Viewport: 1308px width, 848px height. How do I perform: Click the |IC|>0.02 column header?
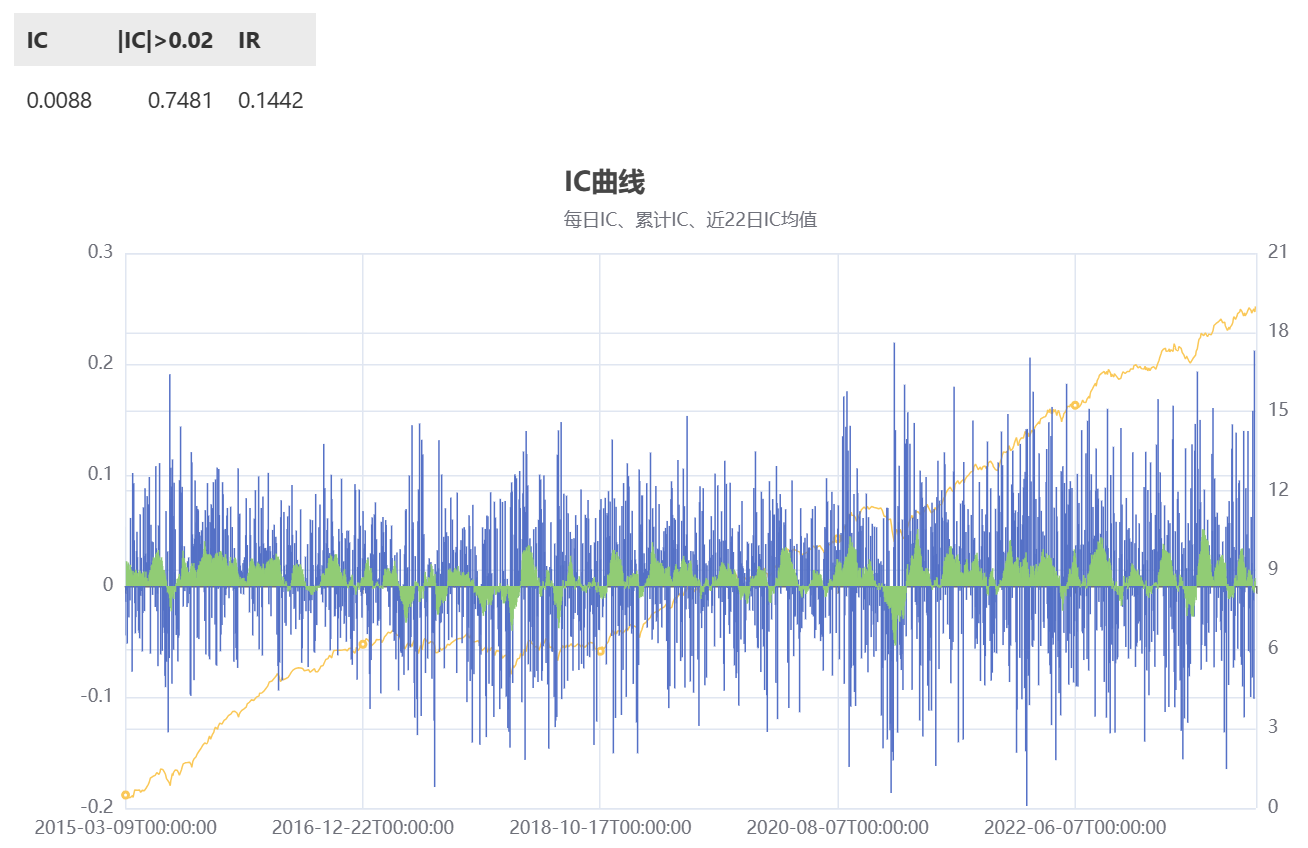click(x=165, y=41)
